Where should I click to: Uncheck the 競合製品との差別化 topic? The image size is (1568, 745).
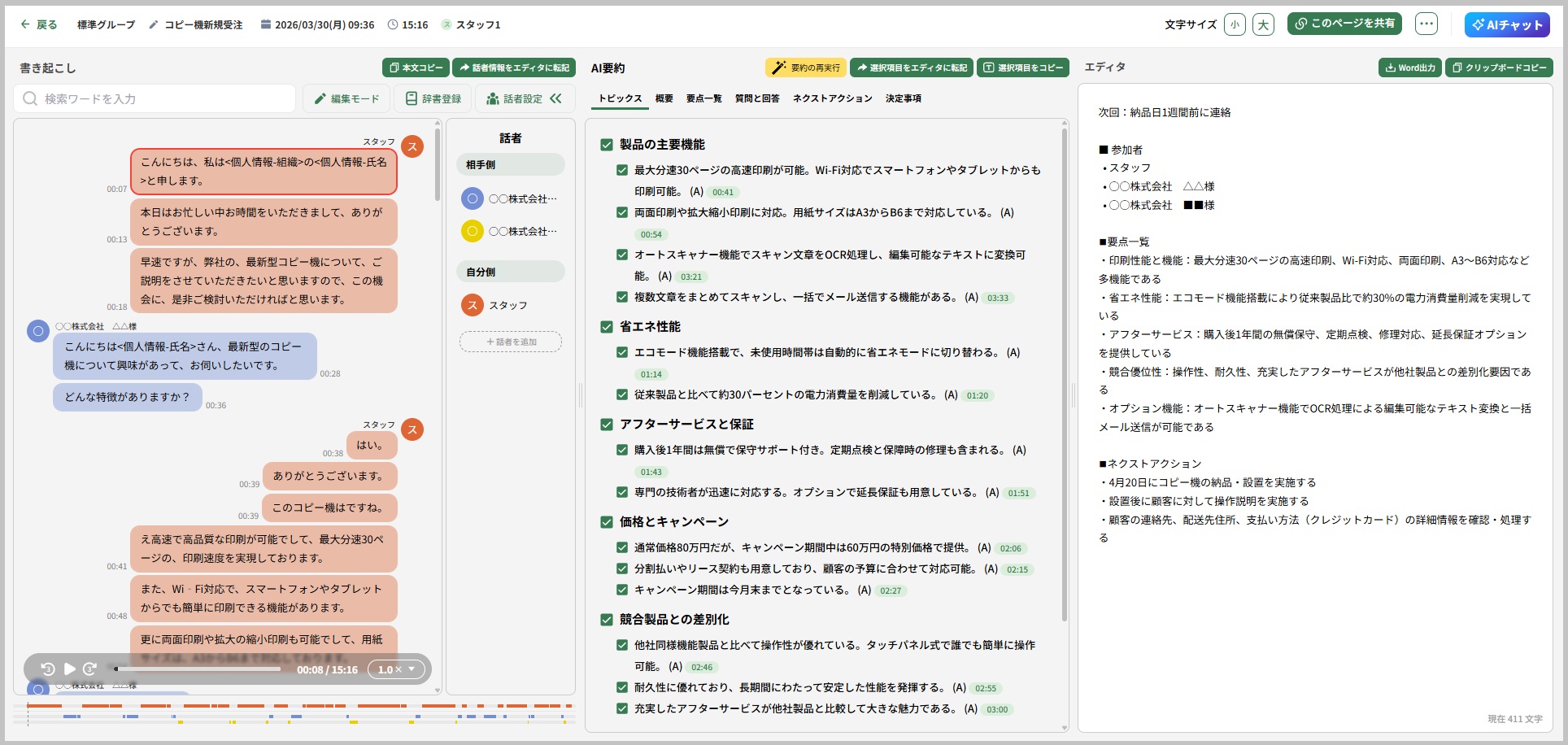(x=606, y=620)
